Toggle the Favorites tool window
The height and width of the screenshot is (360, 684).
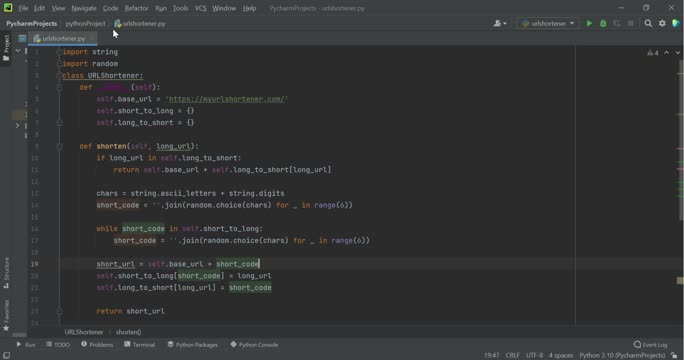pos(6,315)
